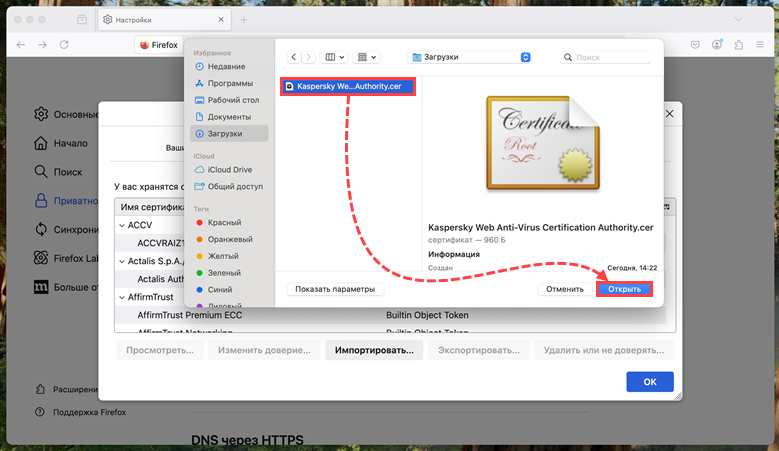Viewport: 779px width, 451px height.
Task: Open Больше от Mozilla category
Action: (x=66, y=287)
